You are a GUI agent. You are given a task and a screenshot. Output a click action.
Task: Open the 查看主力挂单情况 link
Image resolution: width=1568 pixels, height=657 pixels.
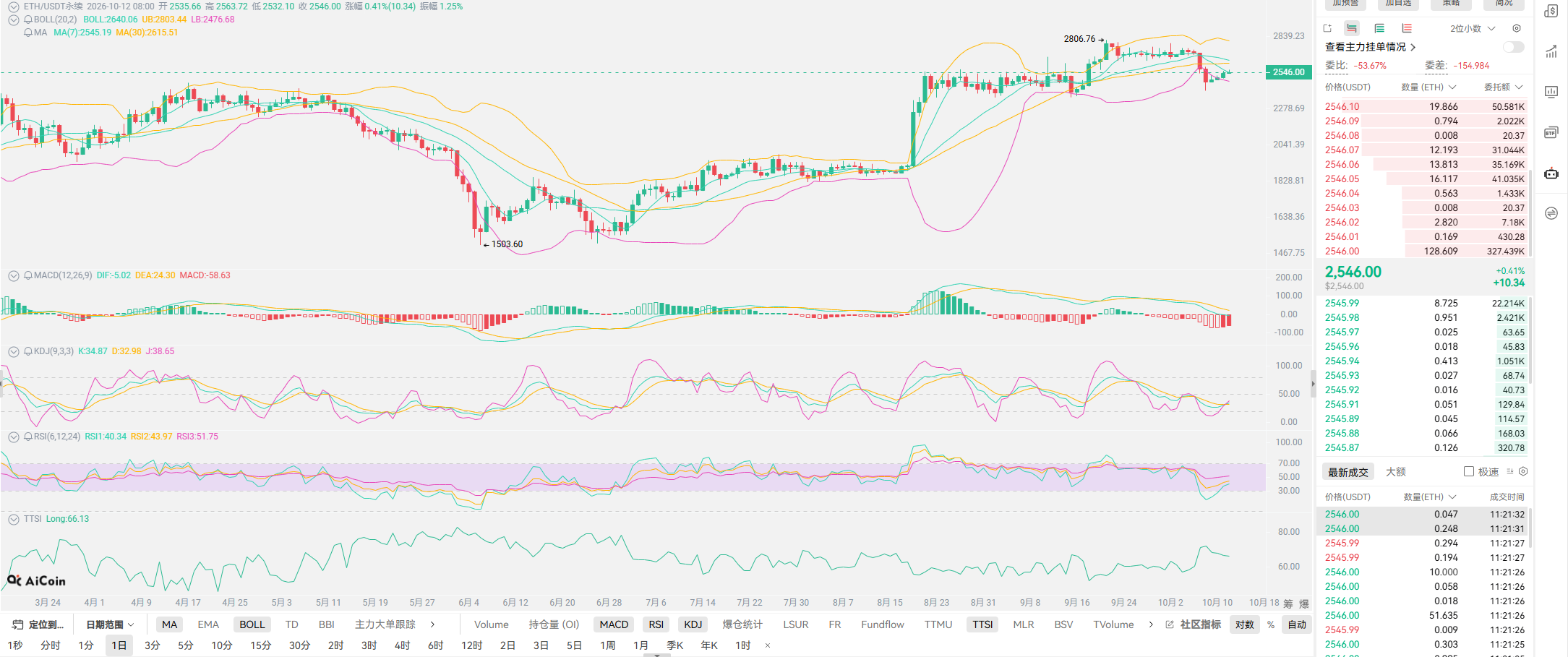click(x=1370, y=47)
